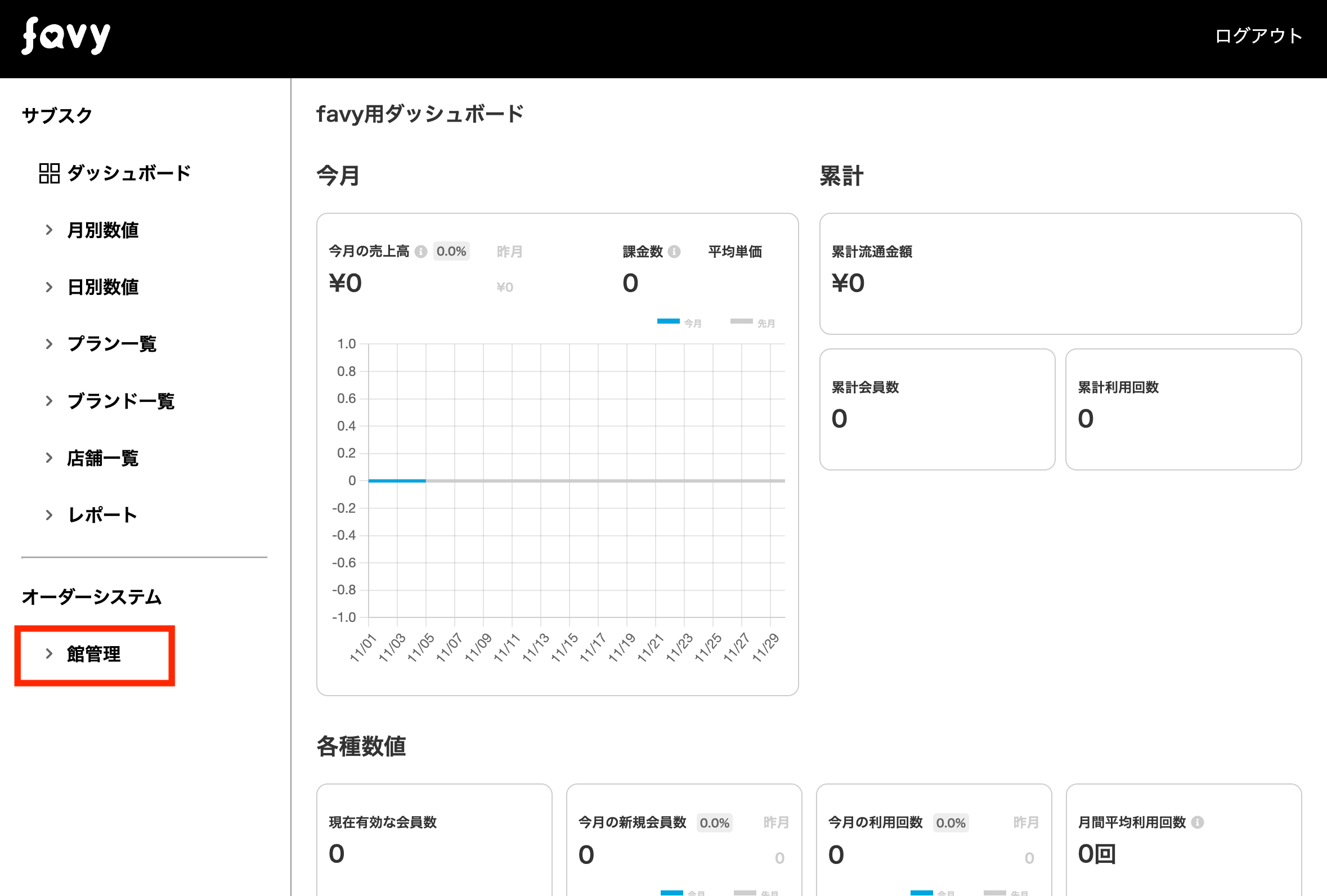
Task: Click the favy logo in header
Action: [x=66, y=37]
